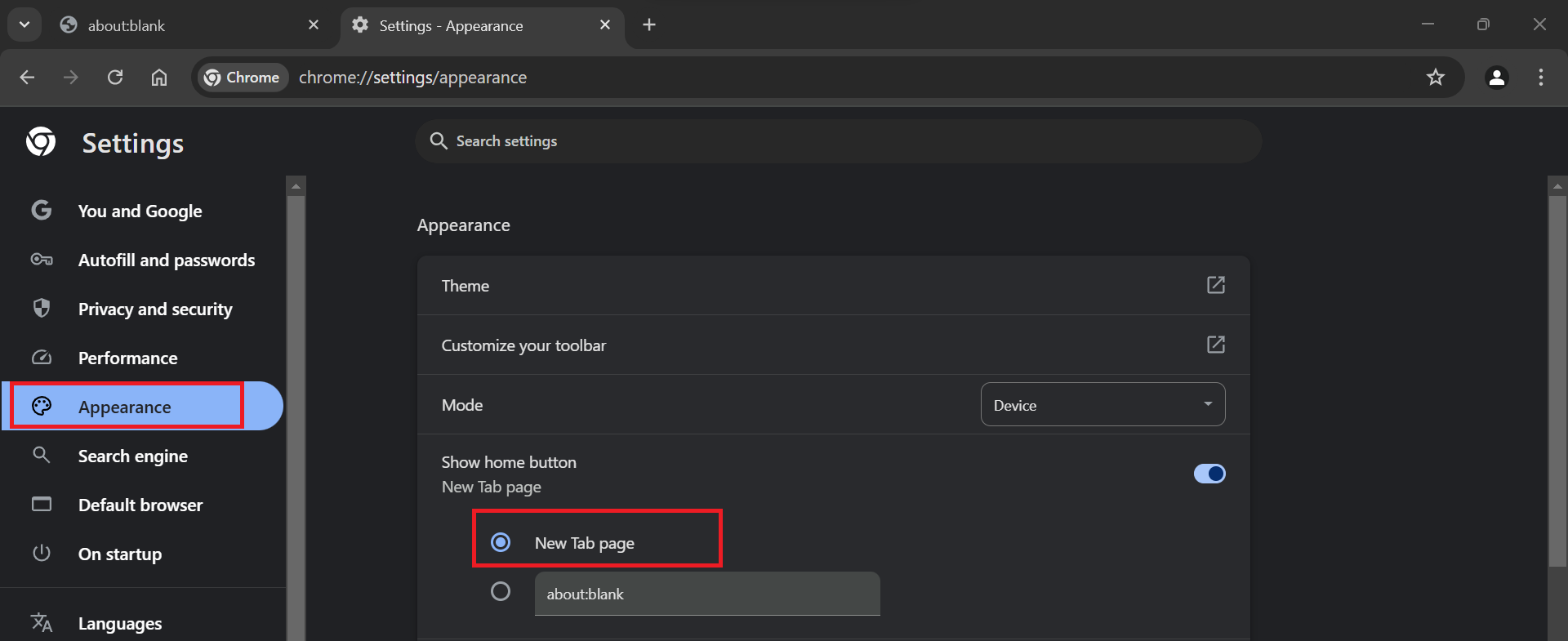This screenshot has height=641, width=1568.
Task: Click the magnifier icon for Search engine
Action: point(41,455)
